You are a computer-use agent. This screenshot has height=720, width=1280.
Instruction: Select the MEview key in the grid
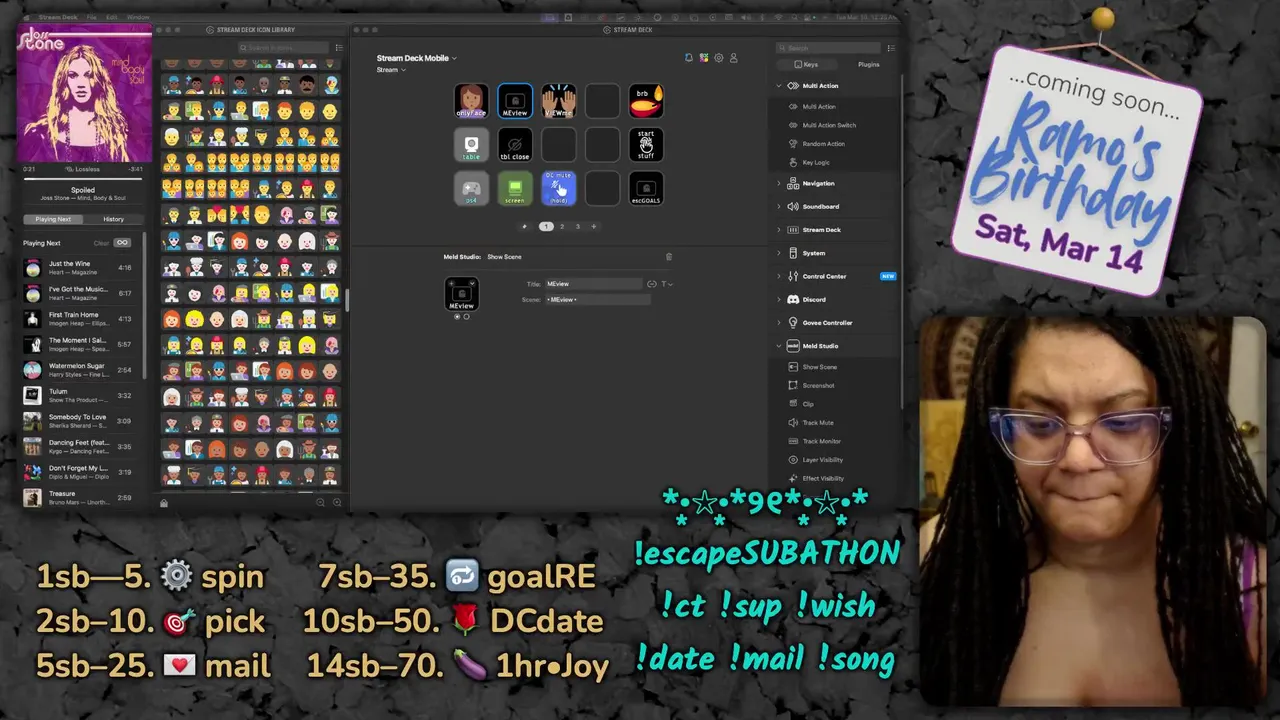click(x=515, y=101)
